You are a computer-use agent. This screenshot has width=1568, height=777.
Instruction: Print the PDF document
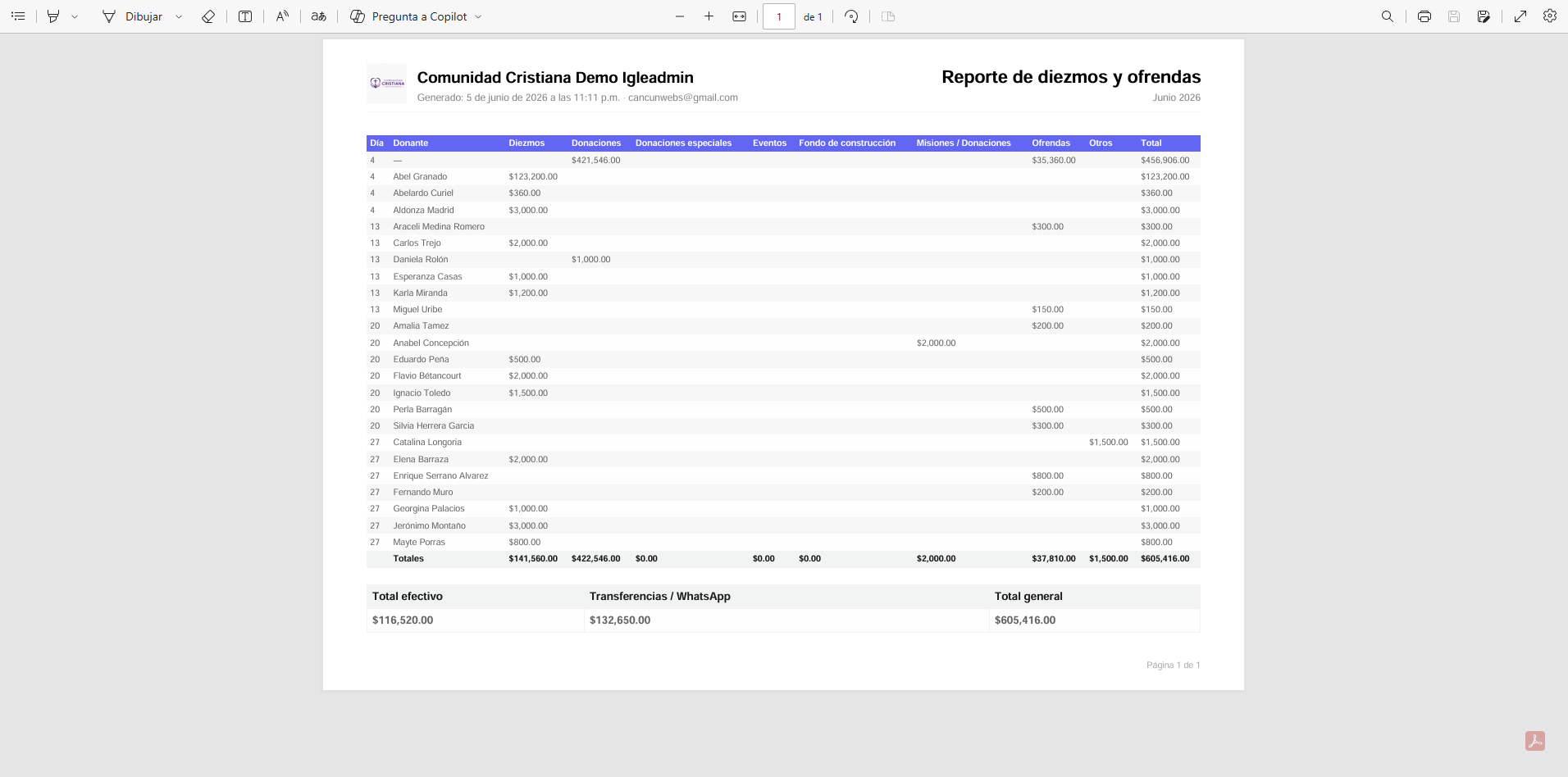click(1424, 16)
